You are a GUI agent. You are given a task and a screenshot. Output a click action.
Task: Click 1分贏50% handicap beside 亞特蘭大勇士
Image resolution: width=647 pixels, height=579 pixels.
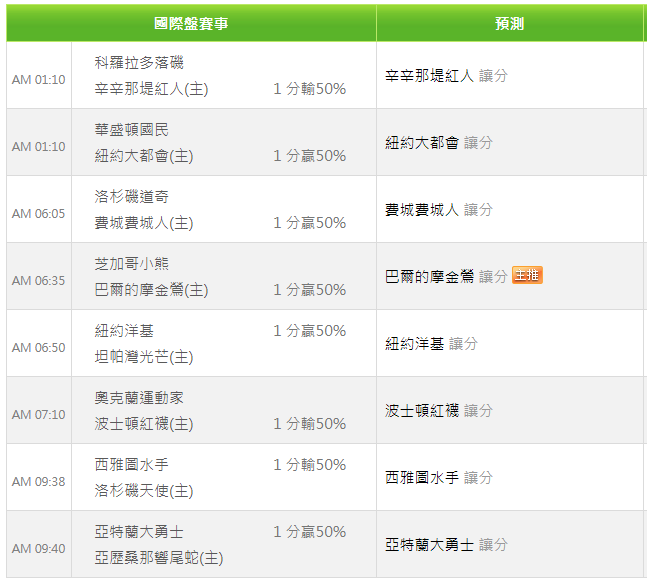click(x=309, y=532)
